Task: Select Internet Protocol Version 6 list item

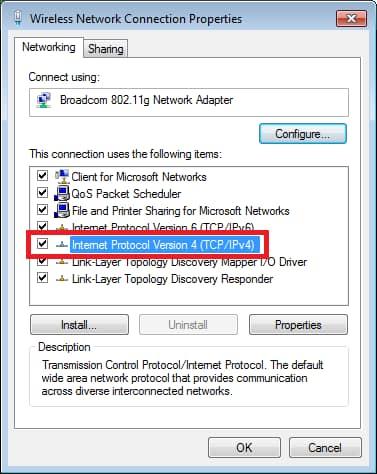Action: pos(163,227)
